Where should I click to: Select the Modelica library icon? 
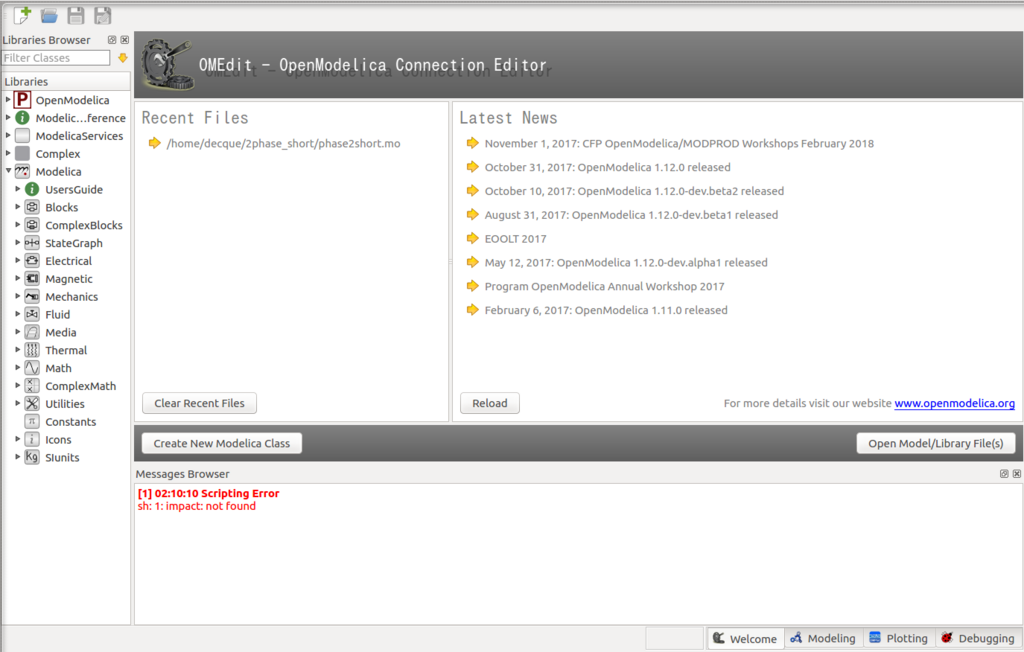point(22,171)
